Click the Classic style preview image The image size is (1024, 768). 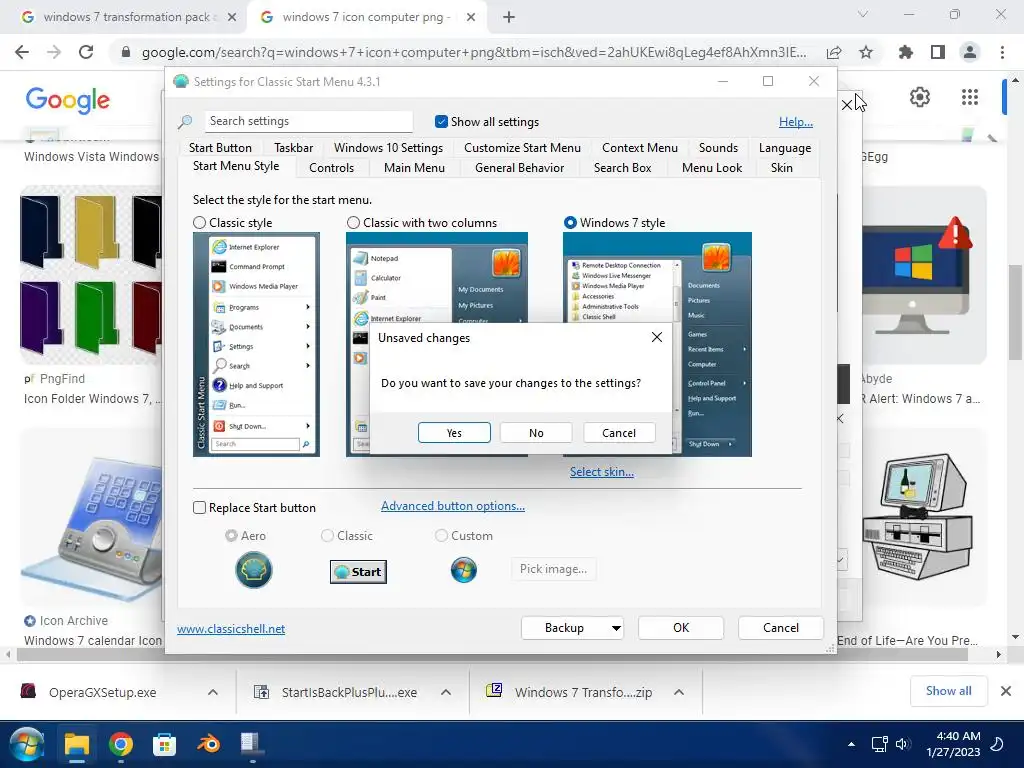(256, 344)
